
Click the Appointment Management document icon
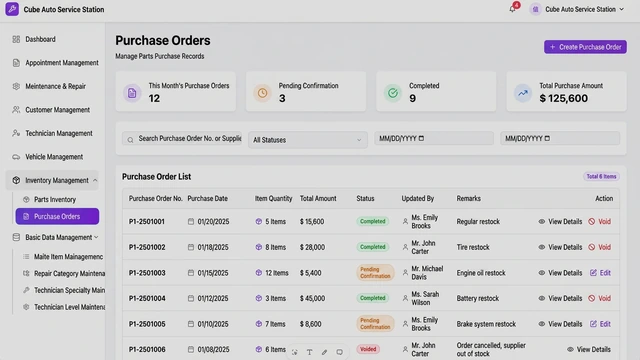tap(16, 63)
